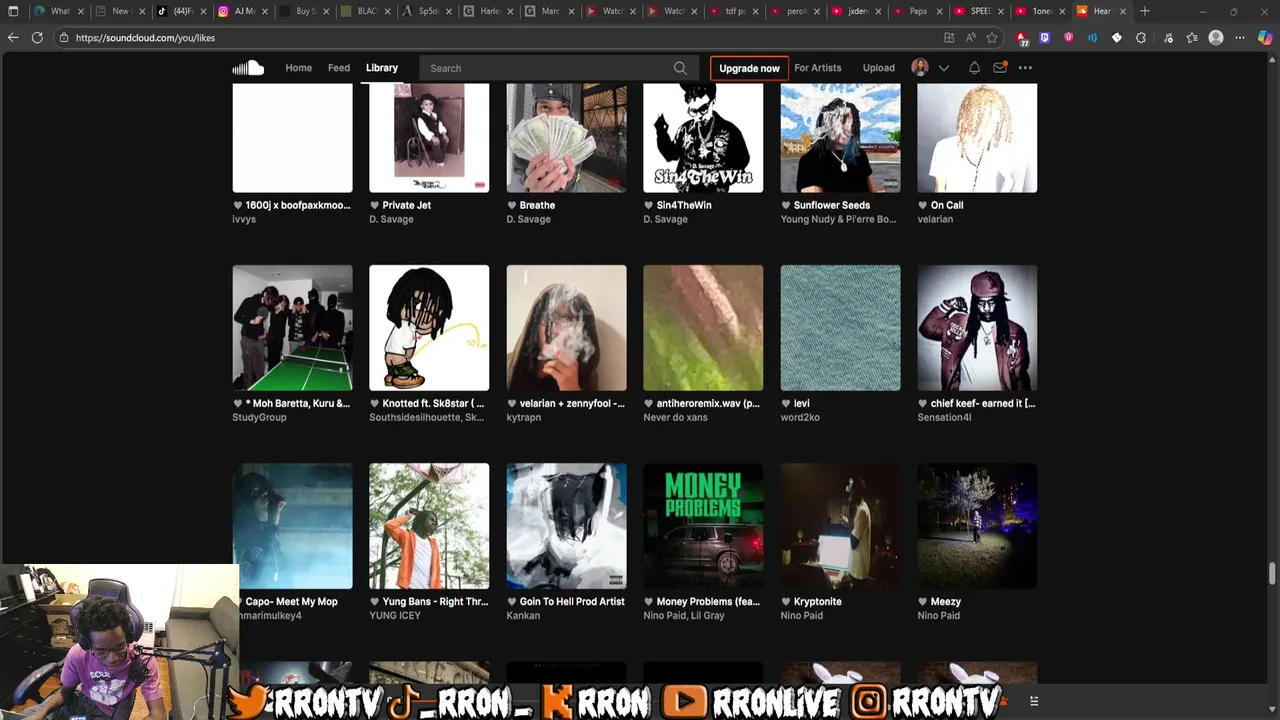Select the Library tab
The height and width of the screenshot is (720, 1280).
(x=382, y=68)
